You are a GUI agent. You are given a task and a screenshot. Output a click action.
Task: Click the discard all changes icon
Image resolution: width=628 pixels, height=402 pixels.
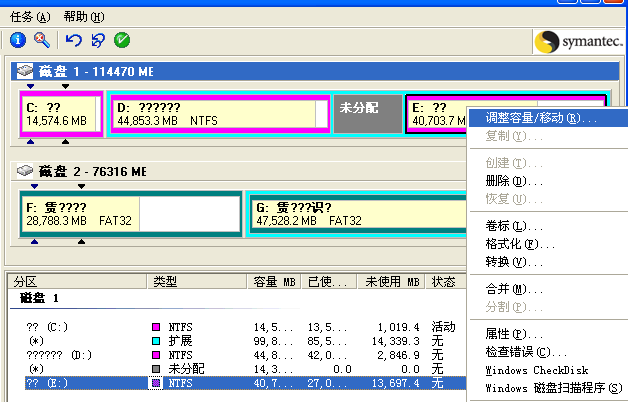point(97,40)
